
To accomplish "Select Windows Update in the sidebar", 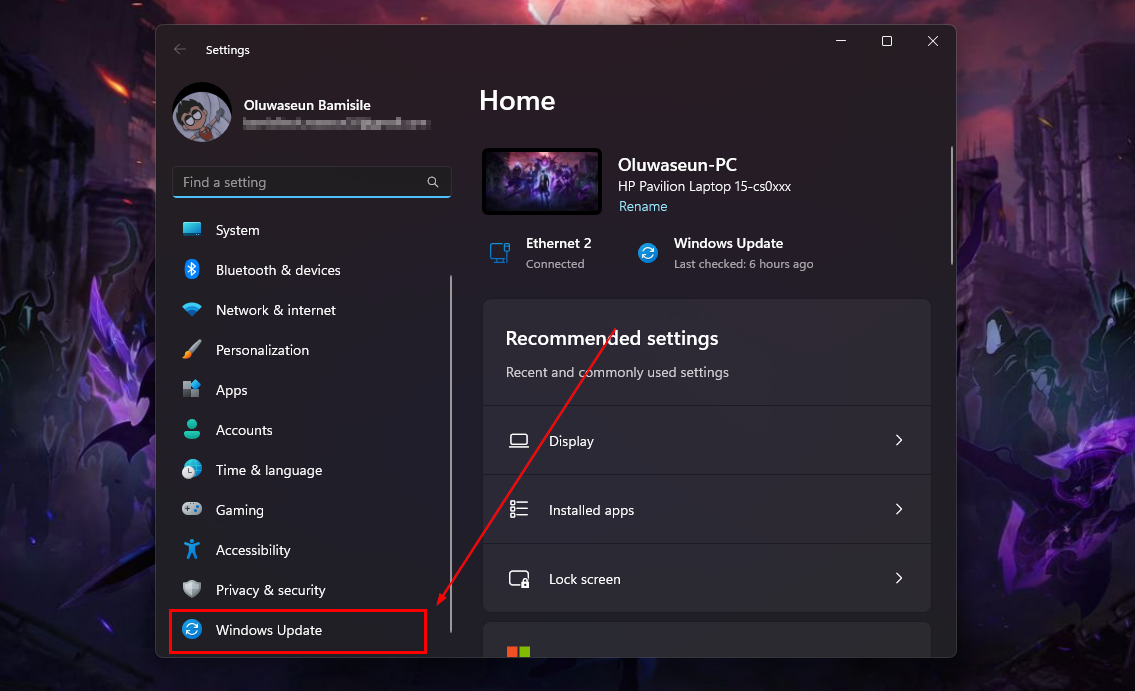I will (268, 630).
